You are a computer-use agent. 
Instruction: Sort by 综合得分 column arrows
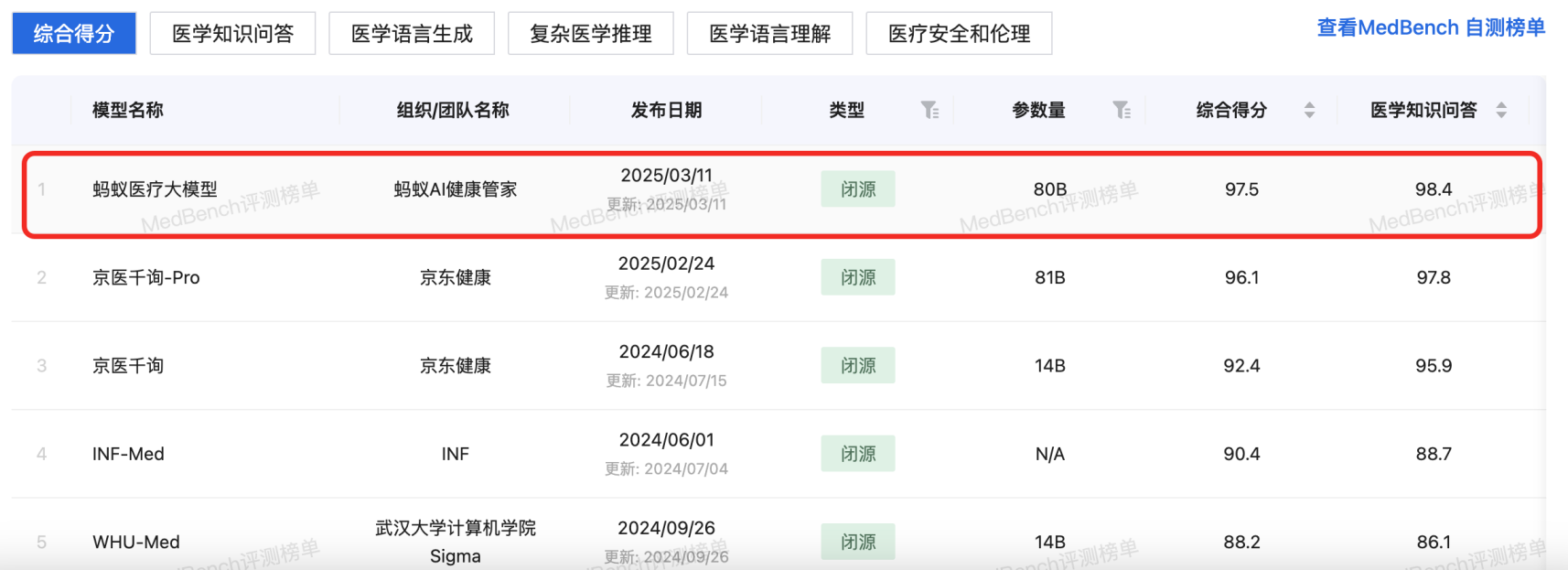(x=1309, y=111)
